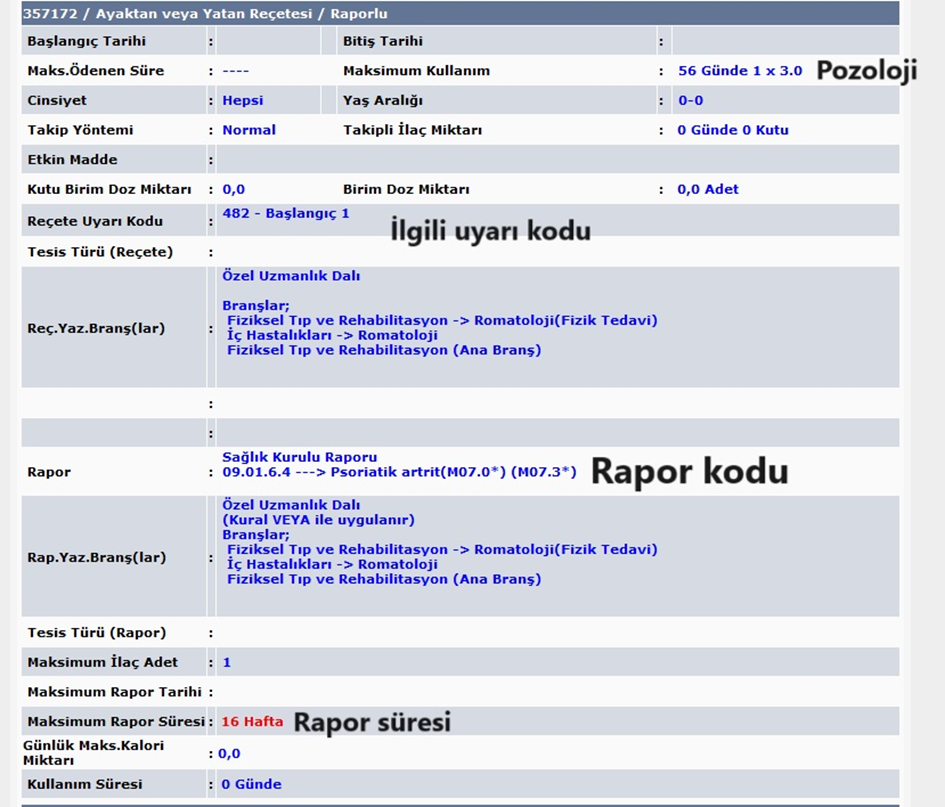Select the age range value '0-0'
The height and width of the screenshot is (807, 945).
click(x=691, y=100)
